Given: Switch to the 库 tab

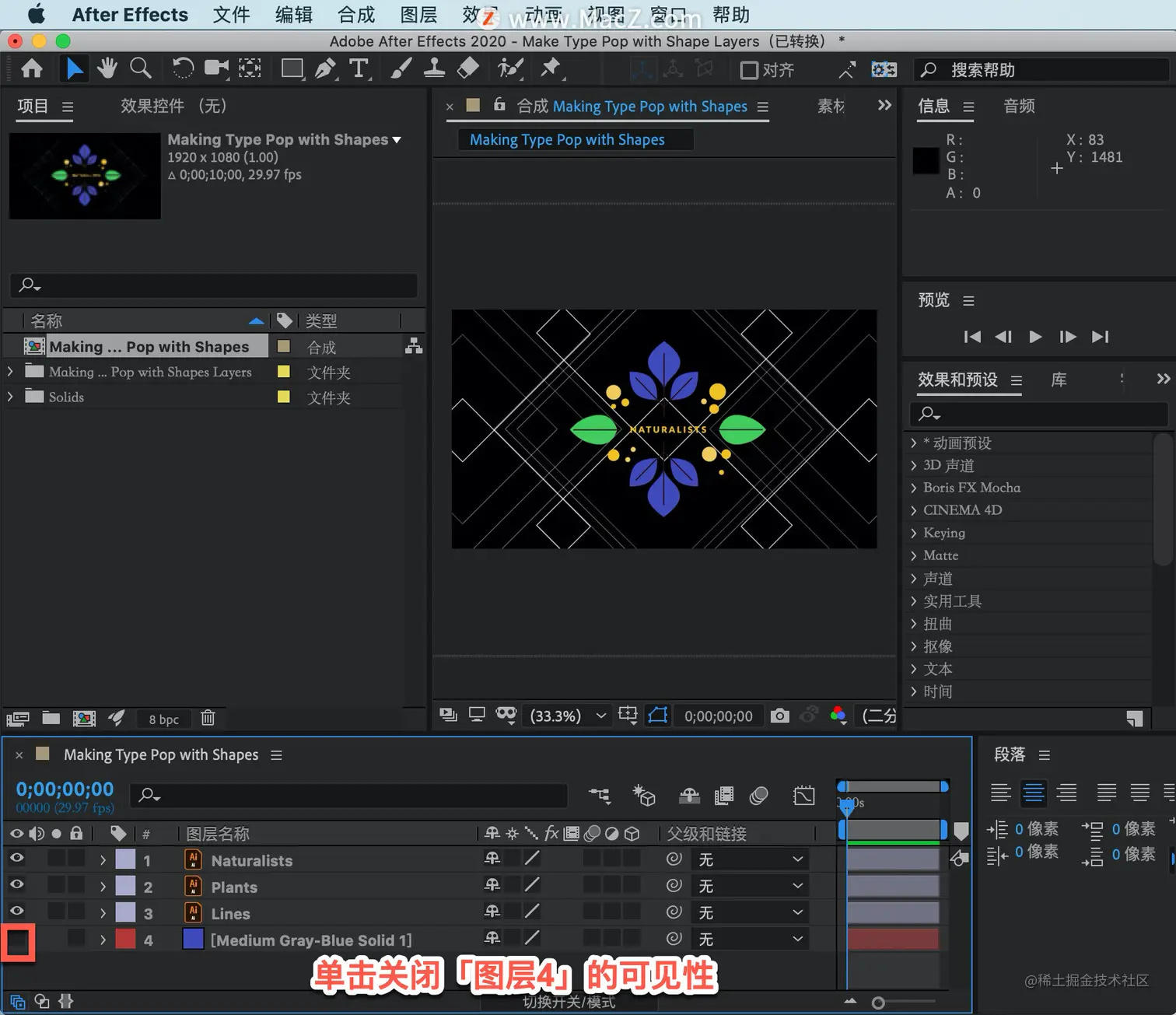Looking at the screenshot, I should pos(1059,380).
